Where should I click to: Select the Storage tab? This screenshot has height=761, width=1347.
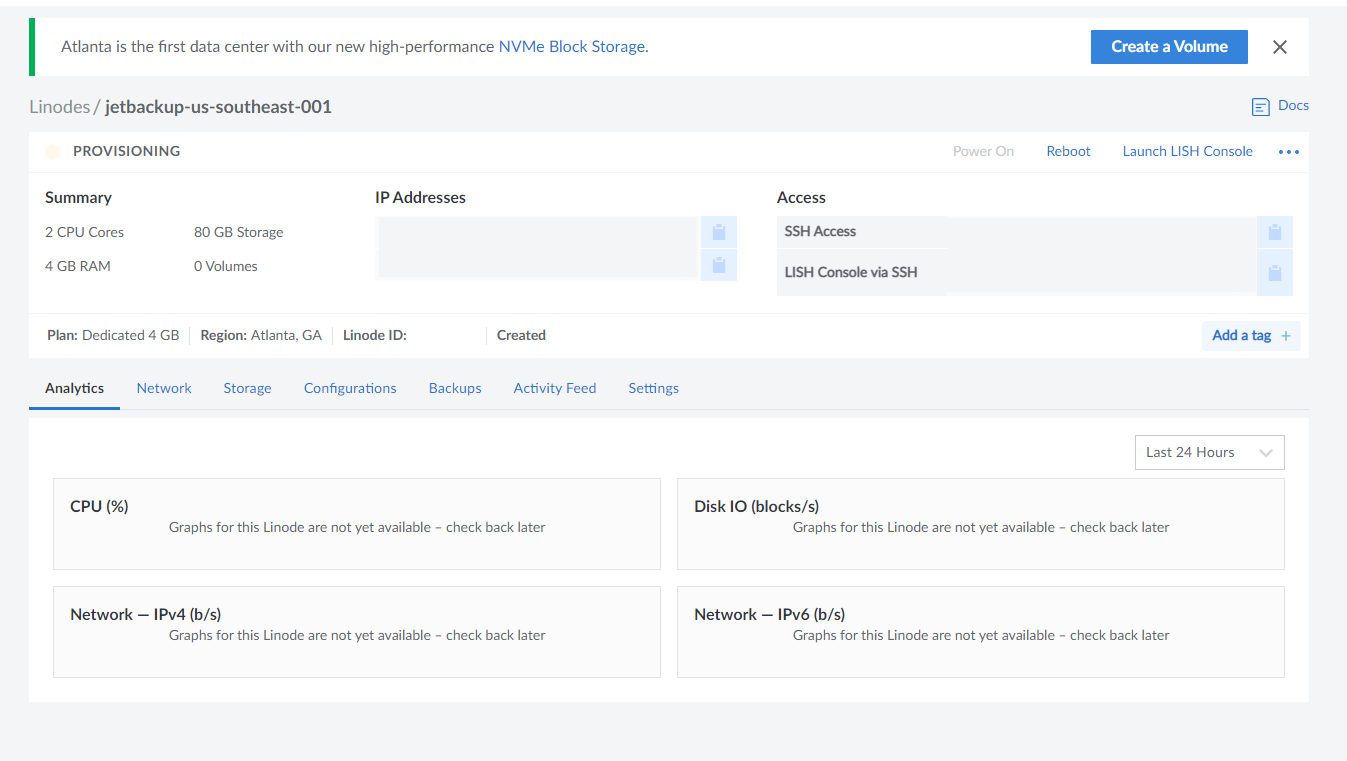247,388
